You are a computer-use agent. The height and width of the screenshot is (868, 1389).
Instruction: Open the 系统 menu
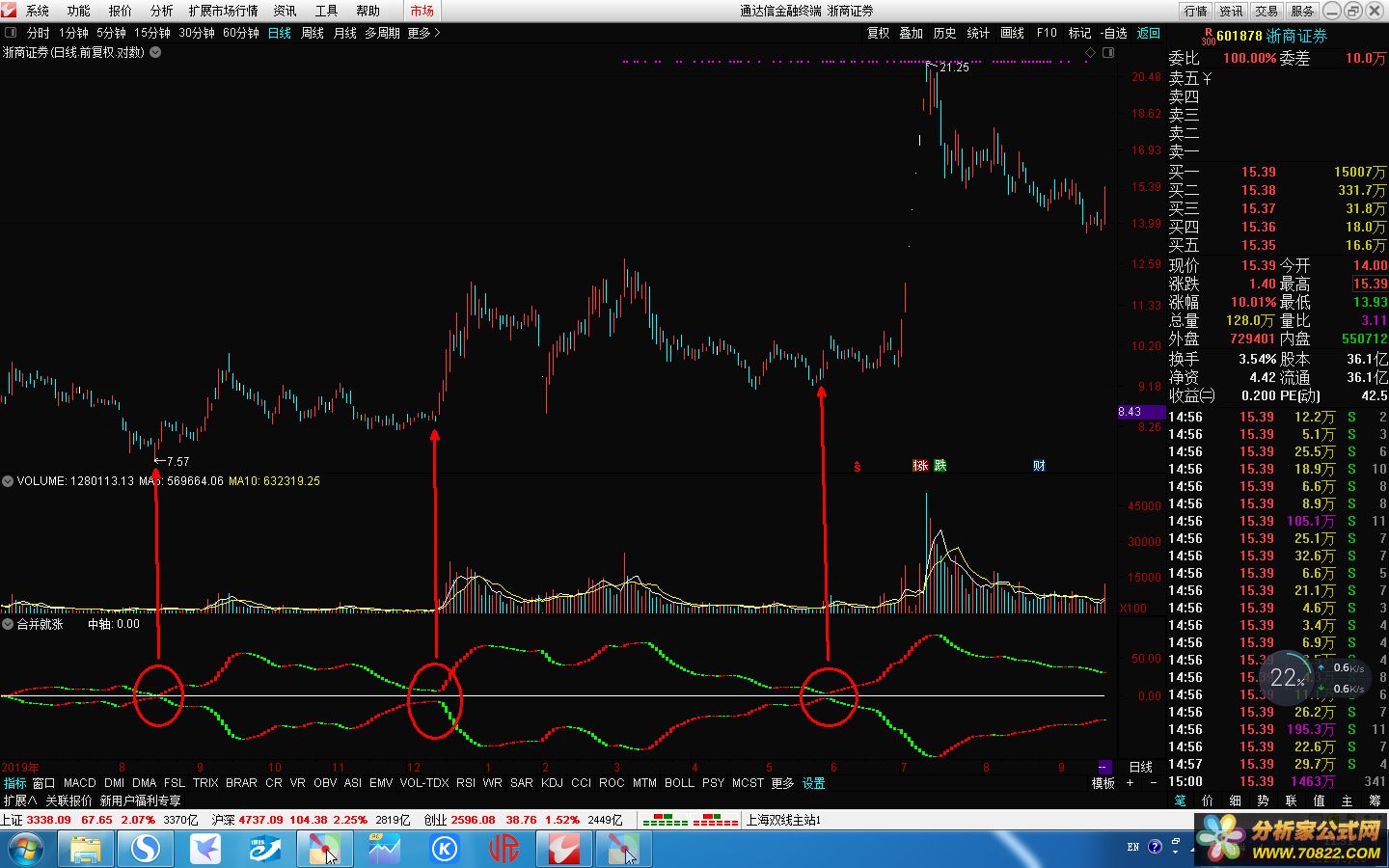38,11
